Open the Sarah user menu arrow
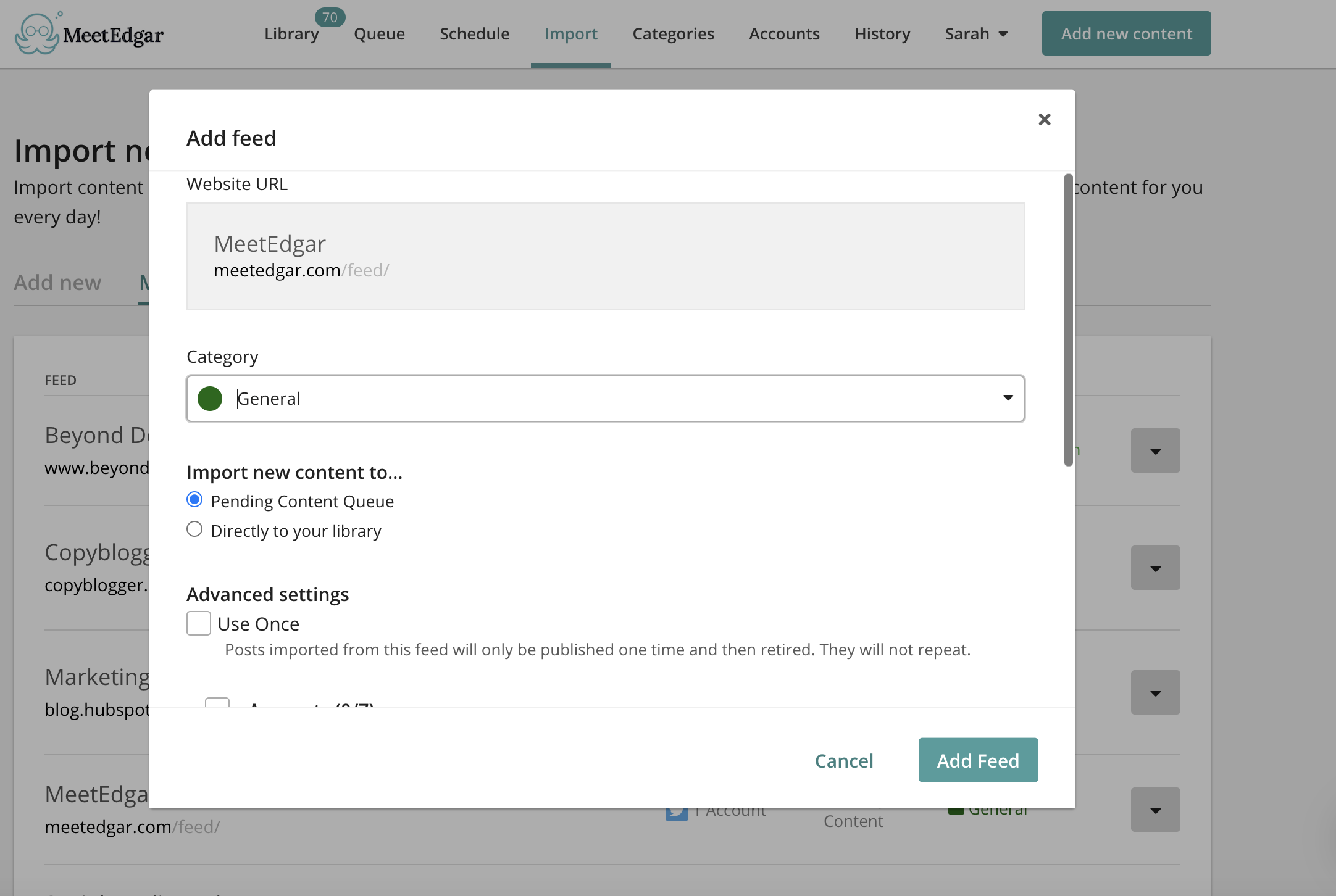 1003,34
